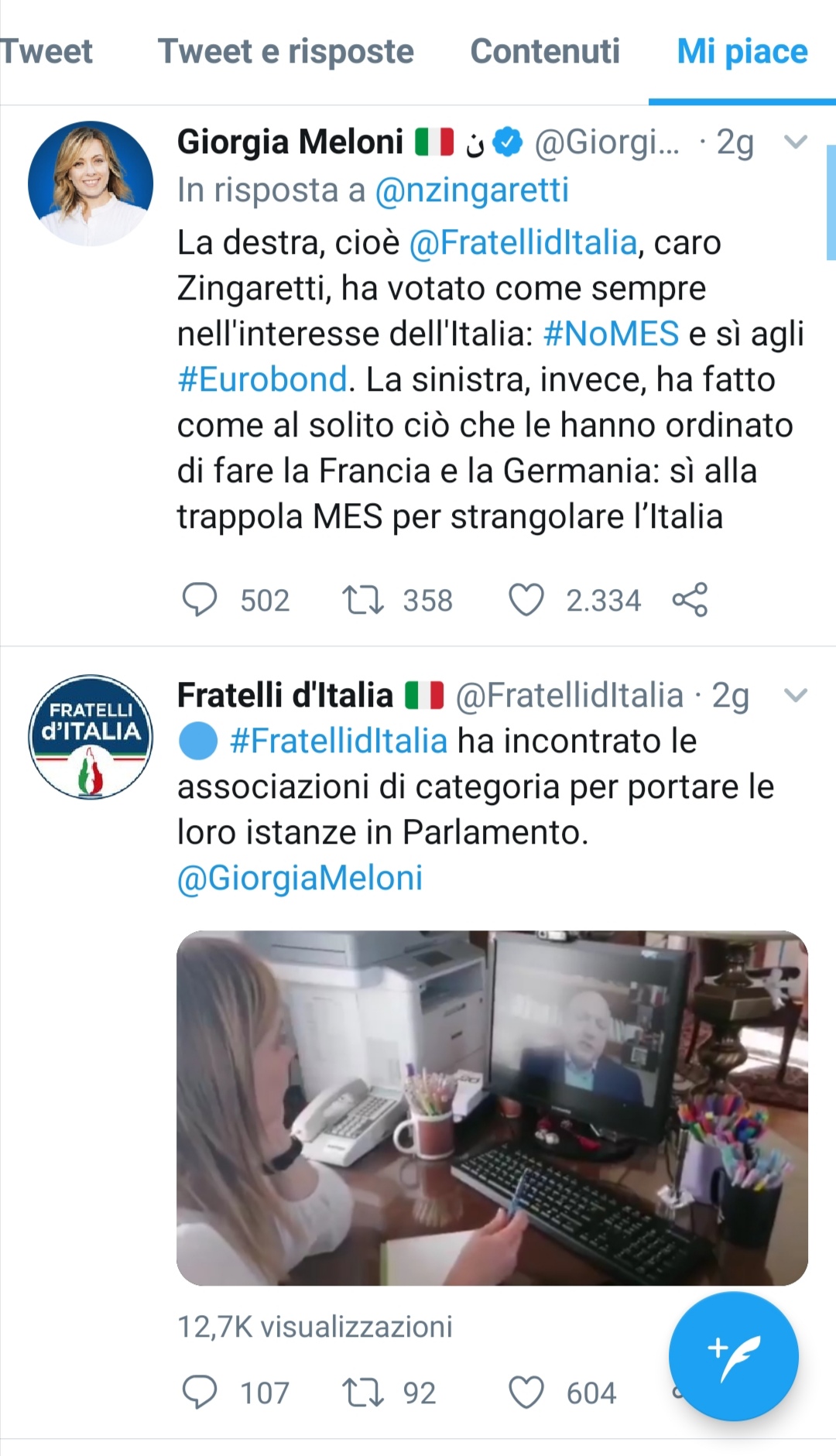This screenshot has height=1456, width=836.
Task: Open the #Eurobond hashtag
Action: [x=262, y=380]
